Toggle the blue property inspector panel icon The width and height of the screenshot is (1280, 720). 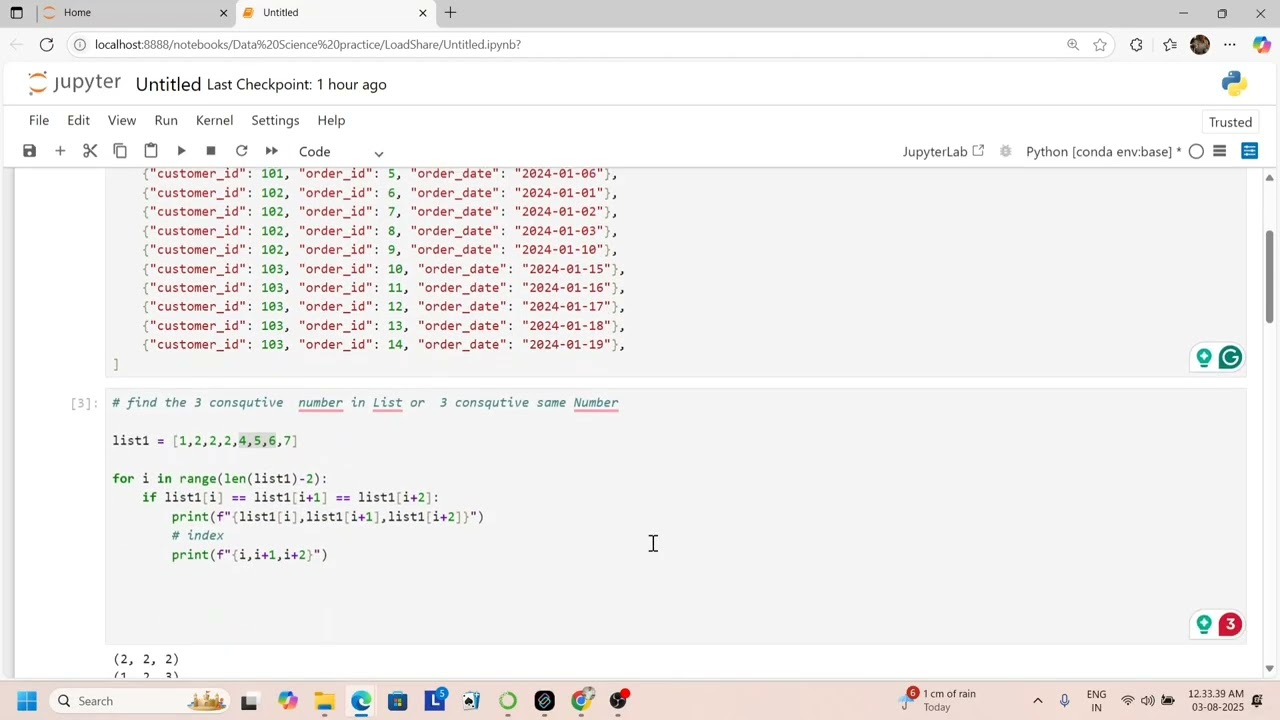tap(1250, 151)
